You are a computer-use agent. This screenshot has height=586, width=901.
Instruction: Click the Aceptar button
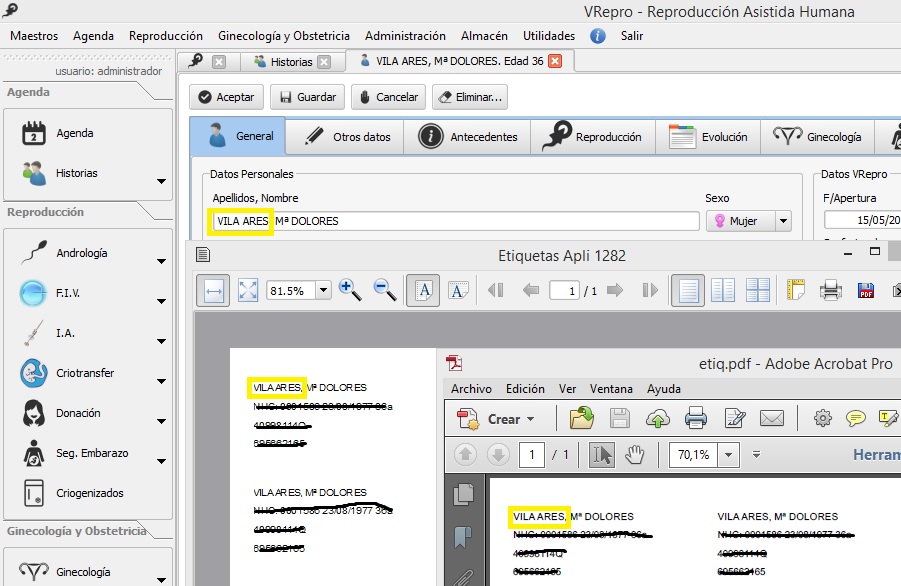(226, 97)
